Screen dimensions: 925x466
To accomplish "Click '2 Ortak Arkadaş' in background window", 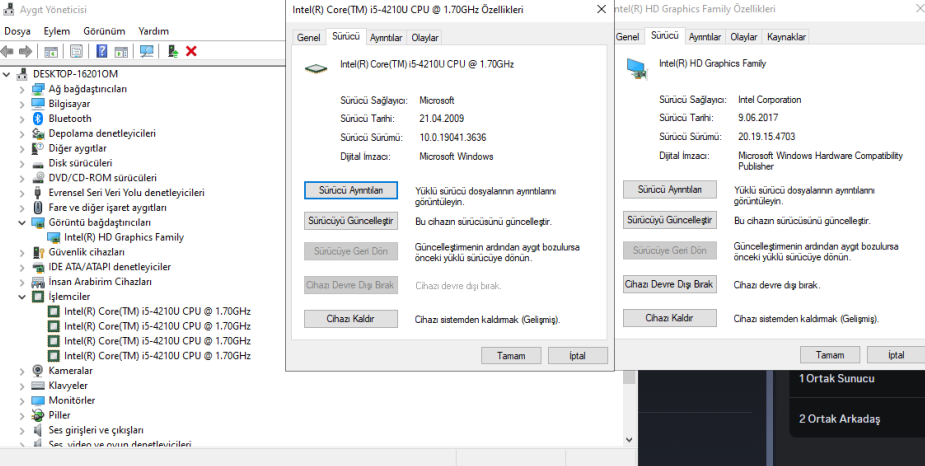I will pyautogui.click(x=839, y=419).
